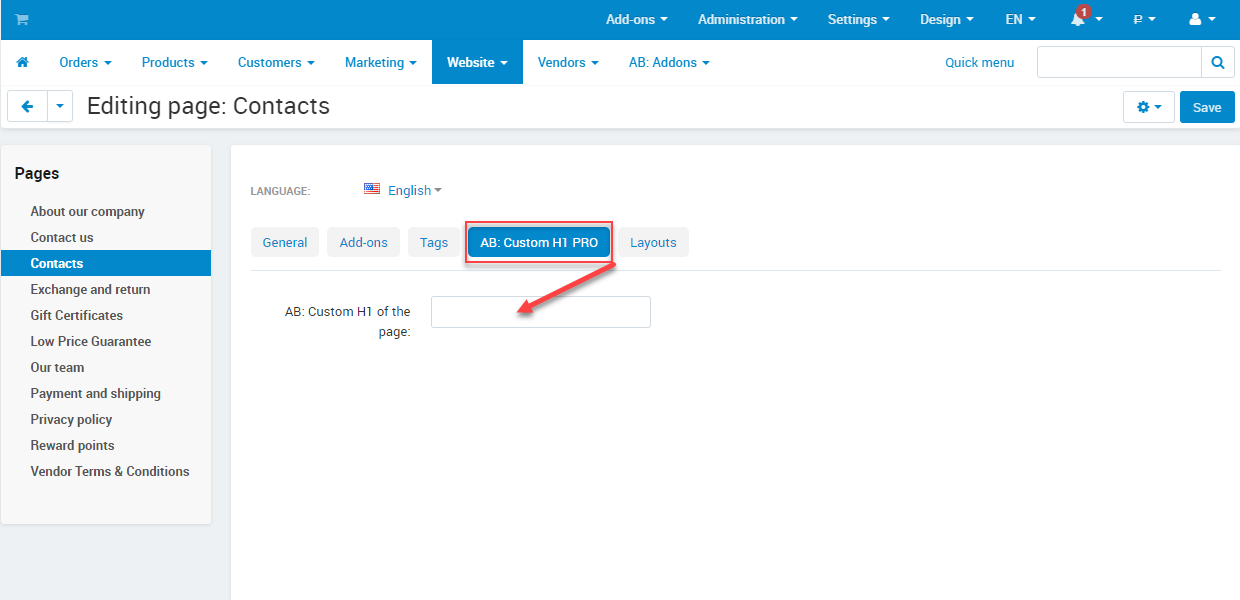The height and width of the screenshot is (600, 1240).
Task: Switch to the Layouts tab
Action: coord(653,242)
